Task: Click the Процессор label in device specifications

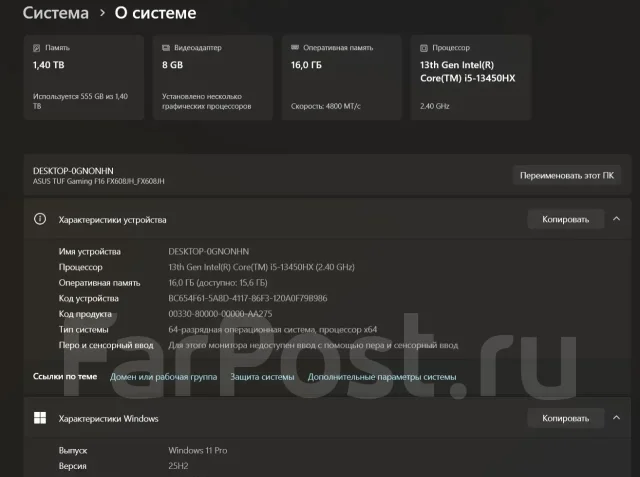Action: [80, 267]
